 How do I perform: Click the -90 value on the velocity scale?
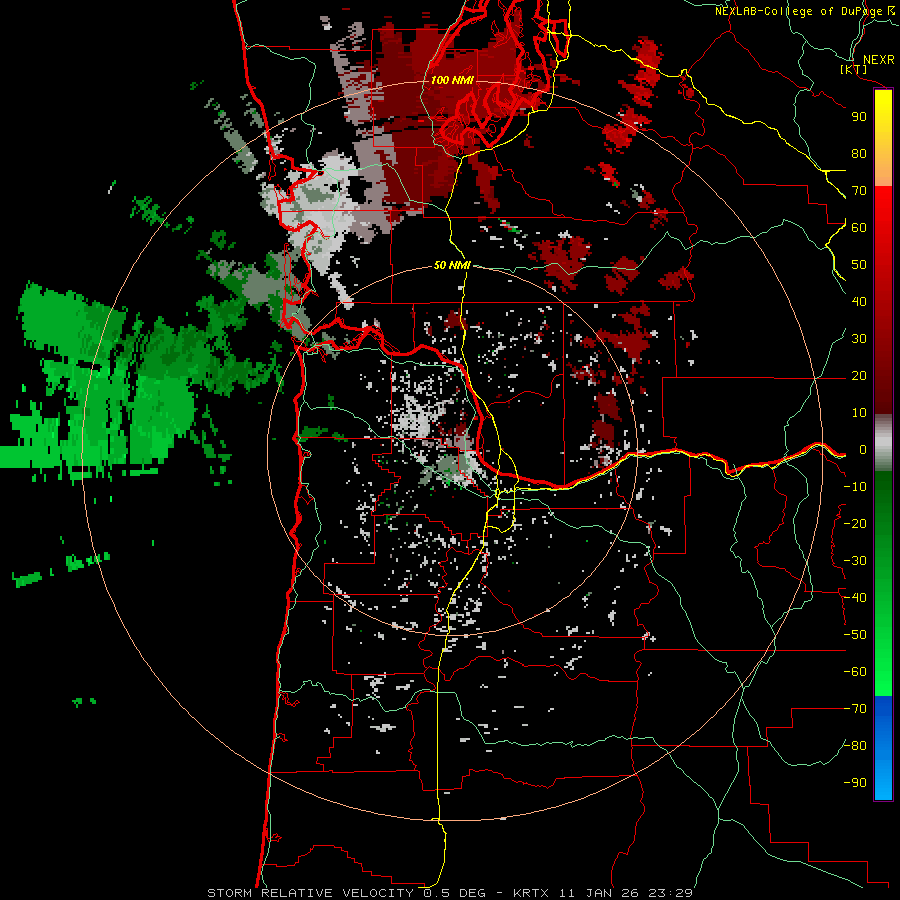(x=855, y=783)
